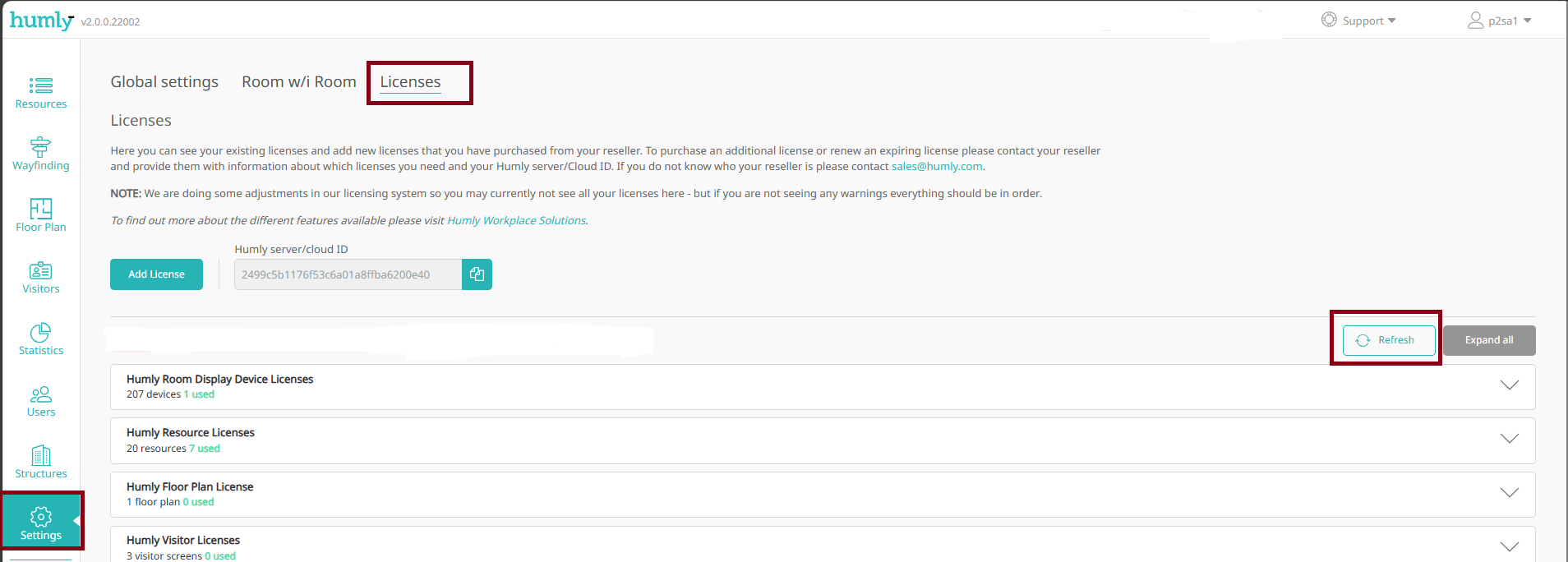Expand the Humly Resource Licenses row
This screenshot has width=1568, height=562.
pyautogui.click(x=1509, y=439)
